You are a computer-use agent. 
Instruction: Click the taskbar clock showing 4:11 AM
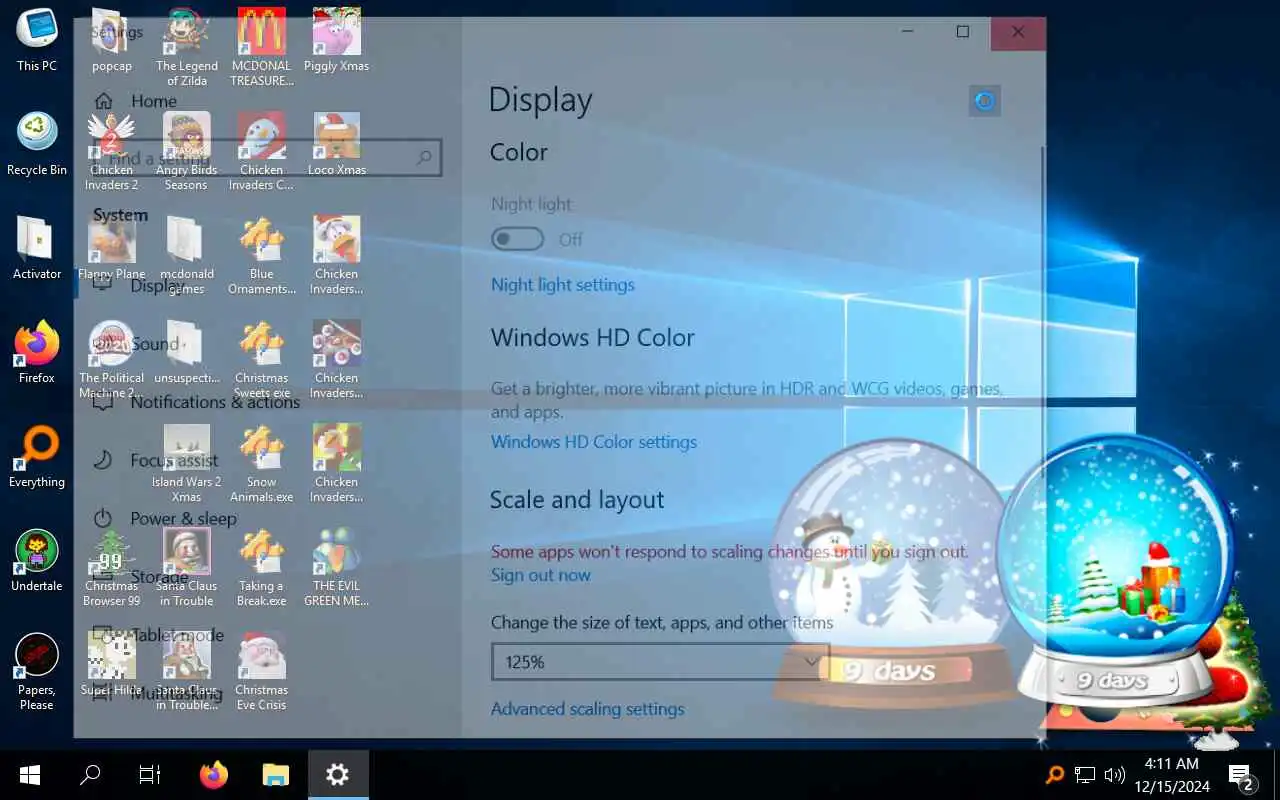tap(1171, 775)
